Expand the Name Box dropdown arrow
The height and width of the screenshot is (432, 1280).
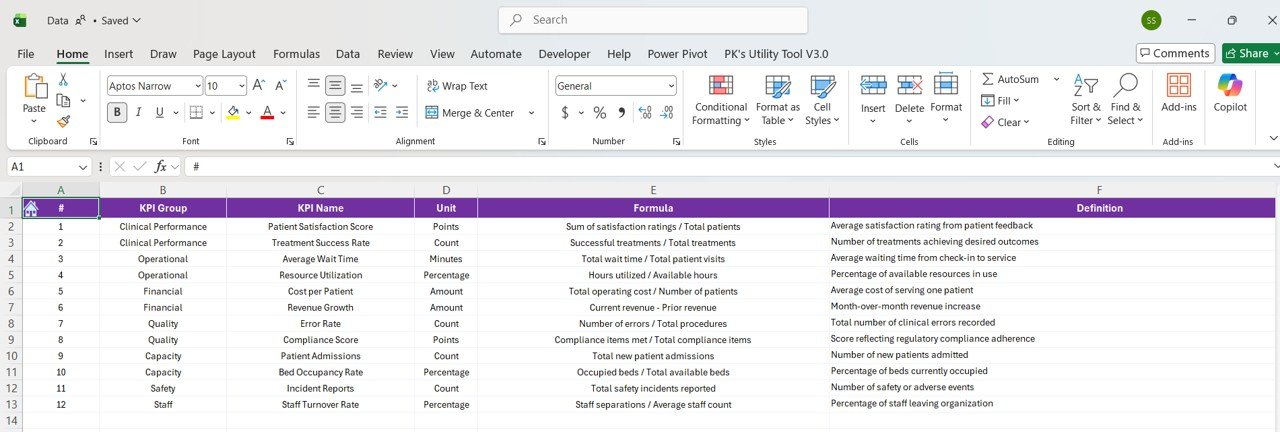point(83,167)
